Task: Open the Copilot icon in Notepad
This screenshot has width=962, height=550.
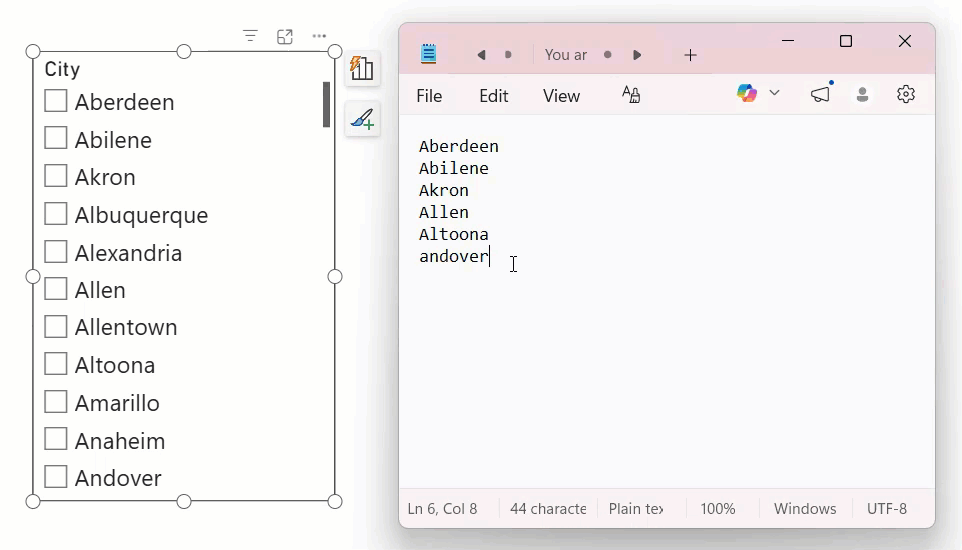Action: pyautogui.click(x=747, y=93)
